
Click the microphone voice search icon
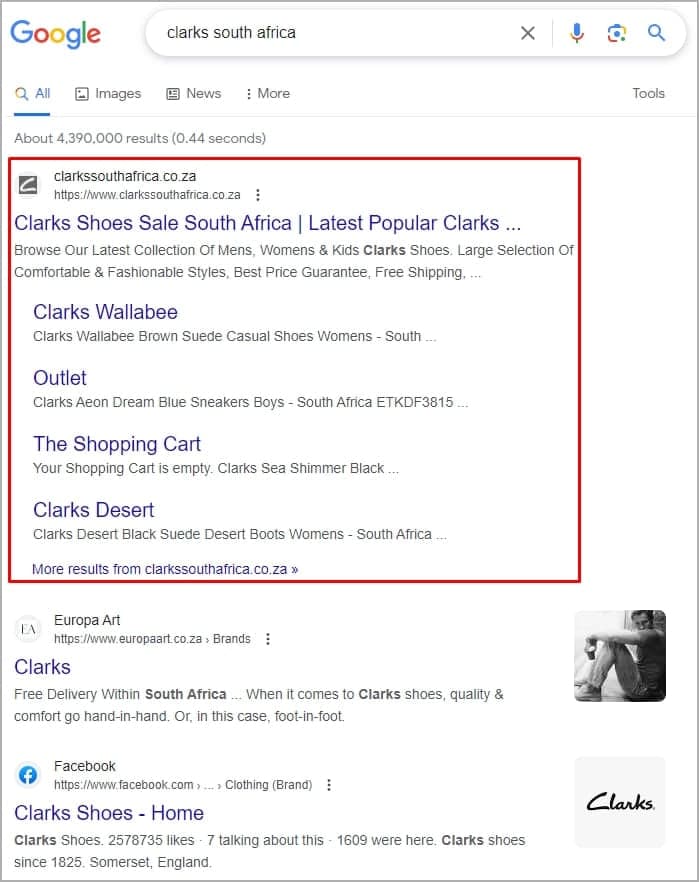577,33
